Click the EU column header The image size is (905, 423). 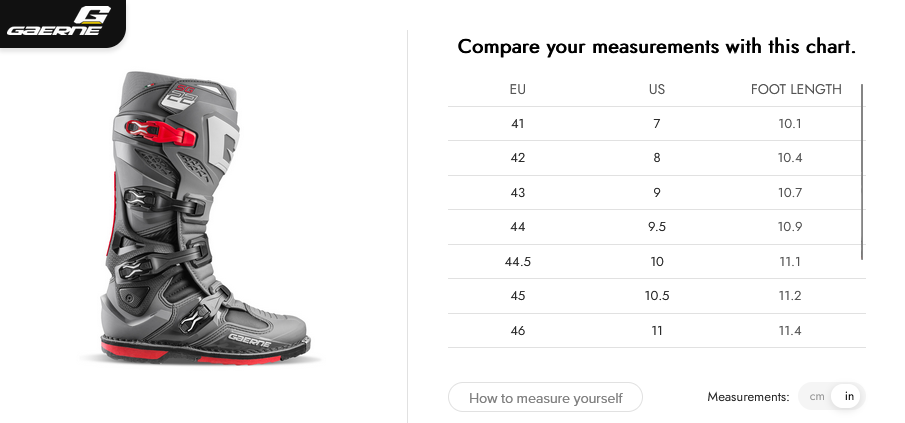[x=518, y=89]
